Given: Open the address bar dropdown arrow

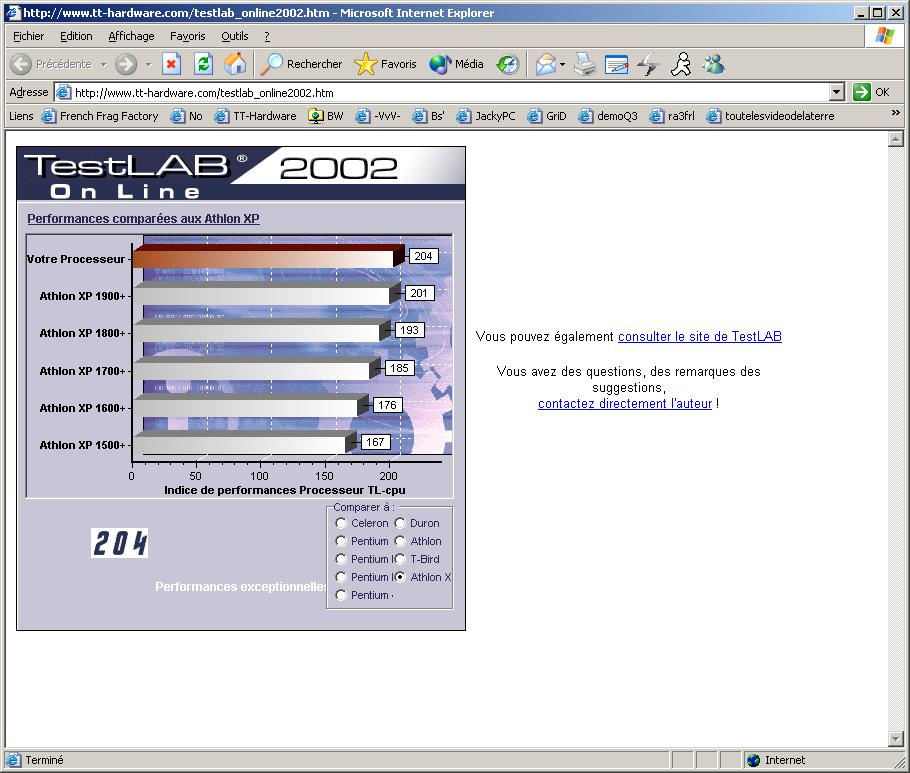Looking at the screenshot, I should tap(836, 92).
